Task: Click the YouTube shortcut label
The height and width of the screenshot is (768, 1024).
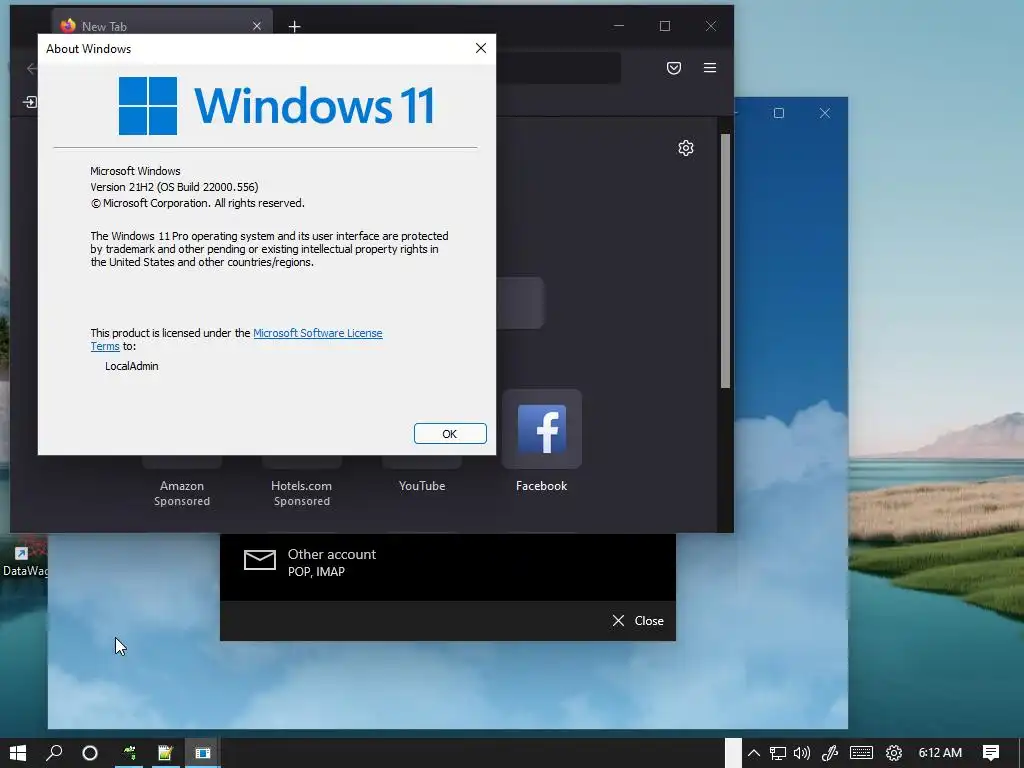Action: point(422,486)
